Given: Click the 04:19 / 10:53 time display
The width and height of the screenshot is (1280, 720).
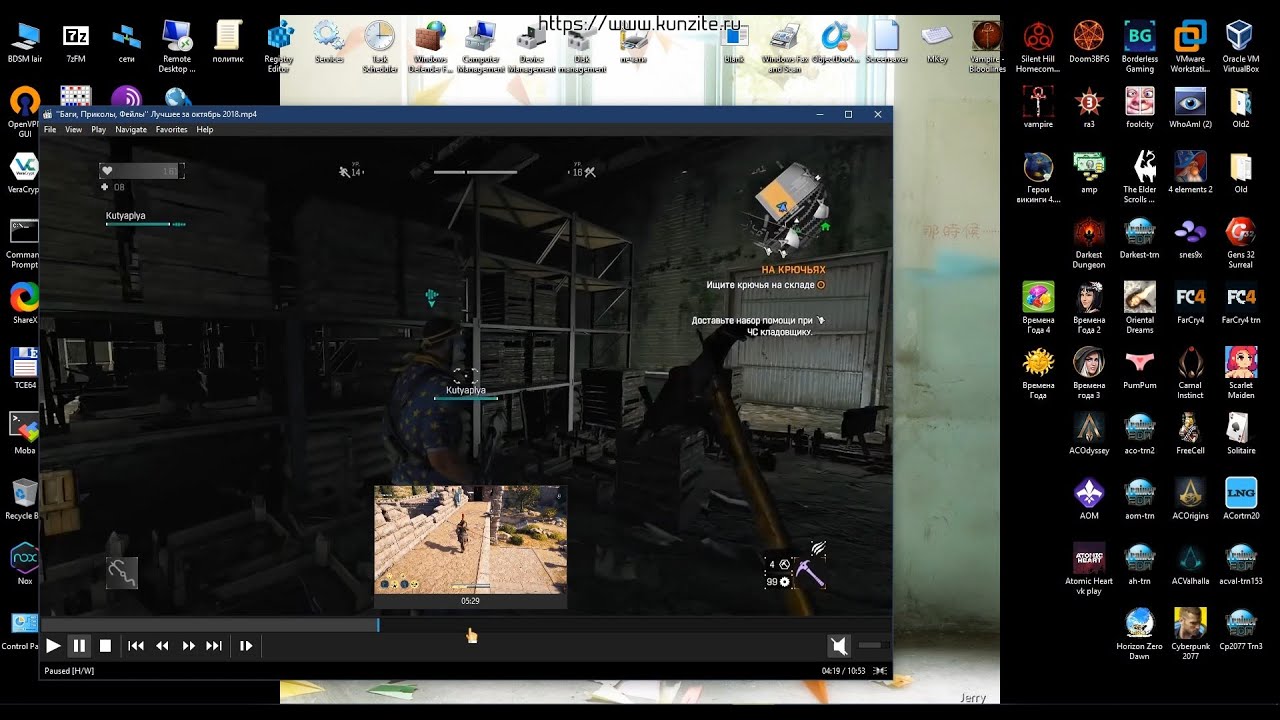Looking at the screenshot, I should [843, 671].
